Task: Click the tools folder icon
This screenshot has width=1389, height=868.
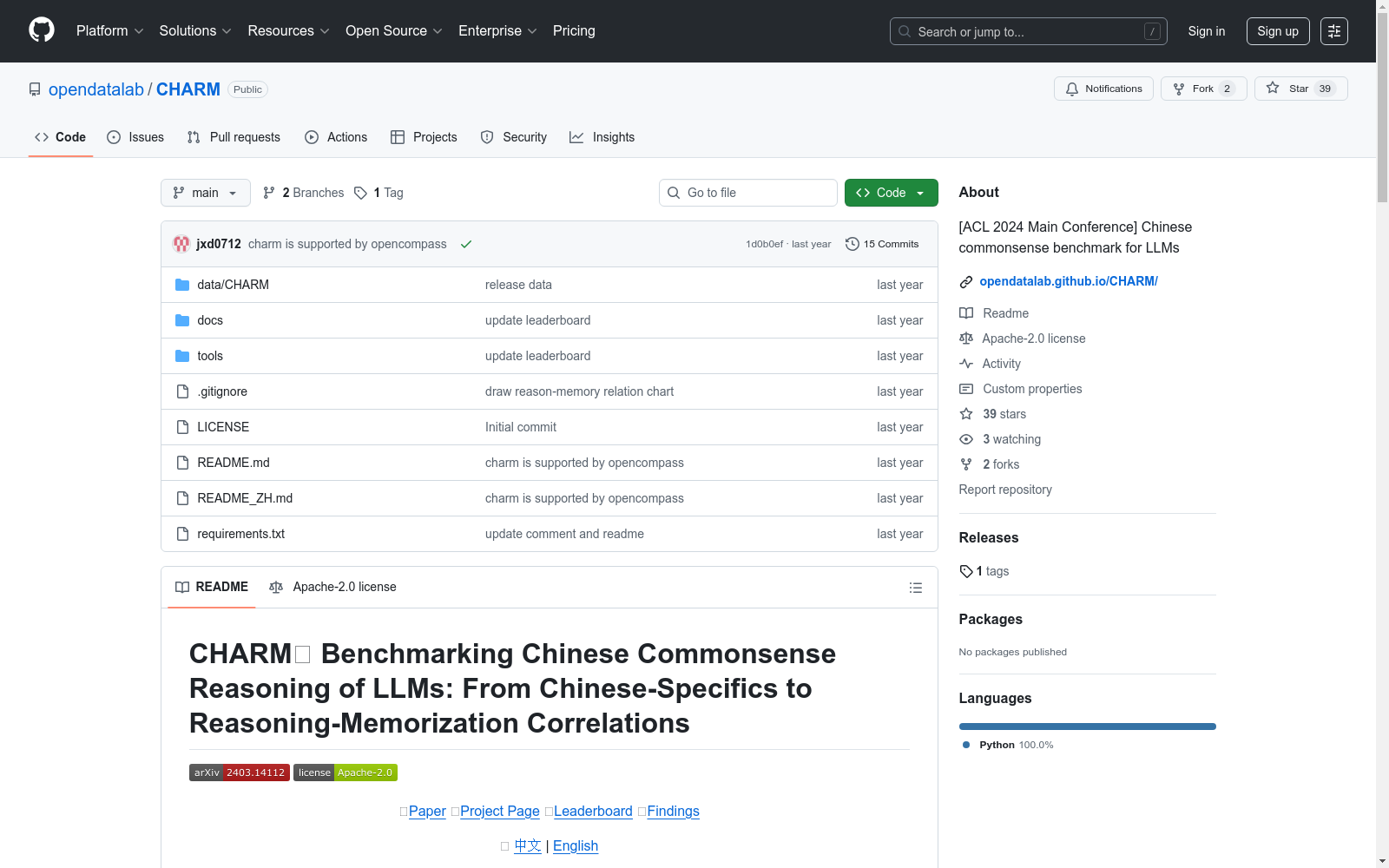Action: [182, 356]
